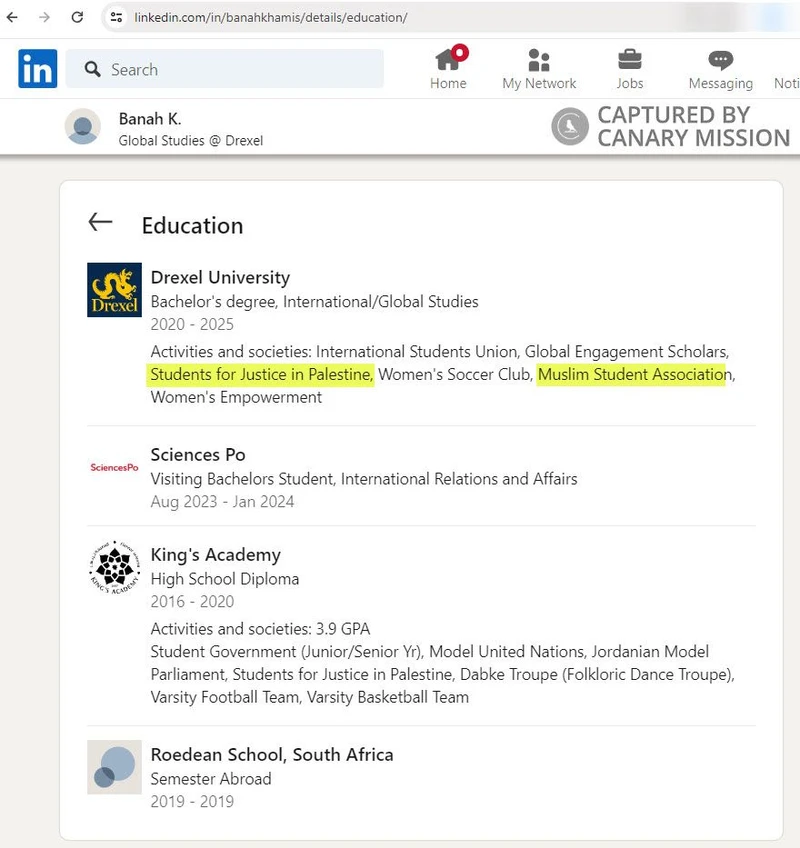Reload the page with the refresh icon
This screenshot has width=800, height=848.
point(77,17)
